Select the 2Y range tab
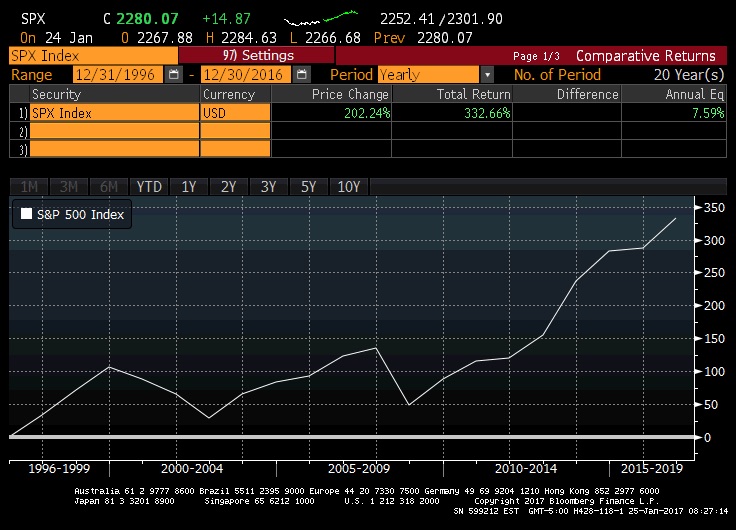The height and width of the screenshot is (530, 736). click(229, 187)
